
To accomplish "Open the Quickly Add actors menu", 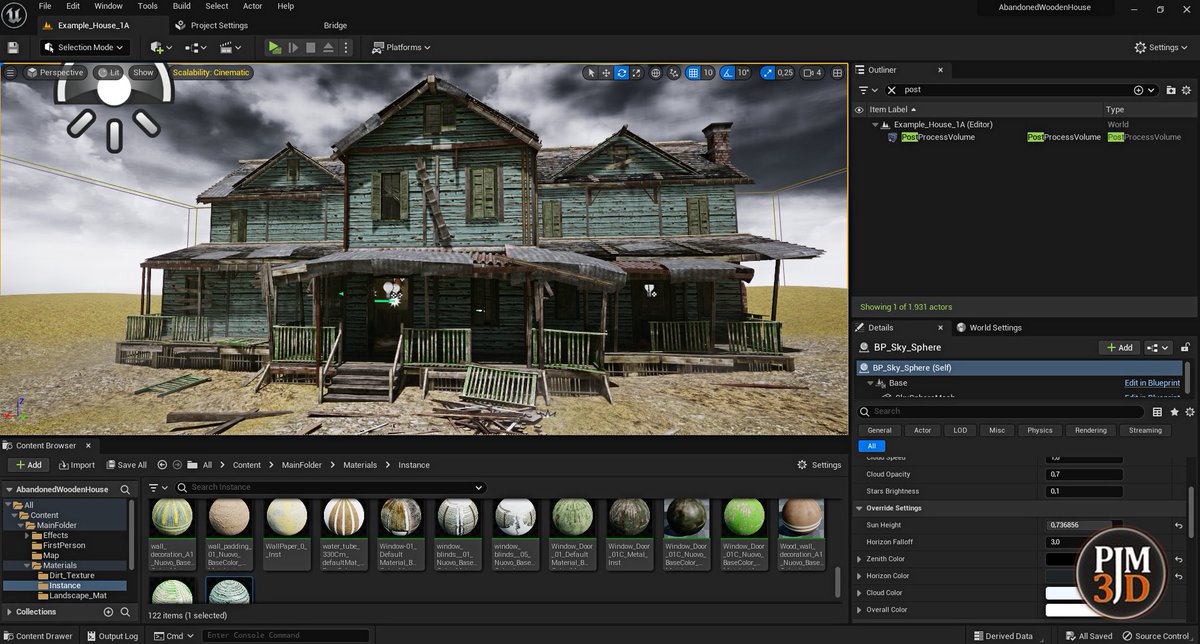I will click(157, 47).
